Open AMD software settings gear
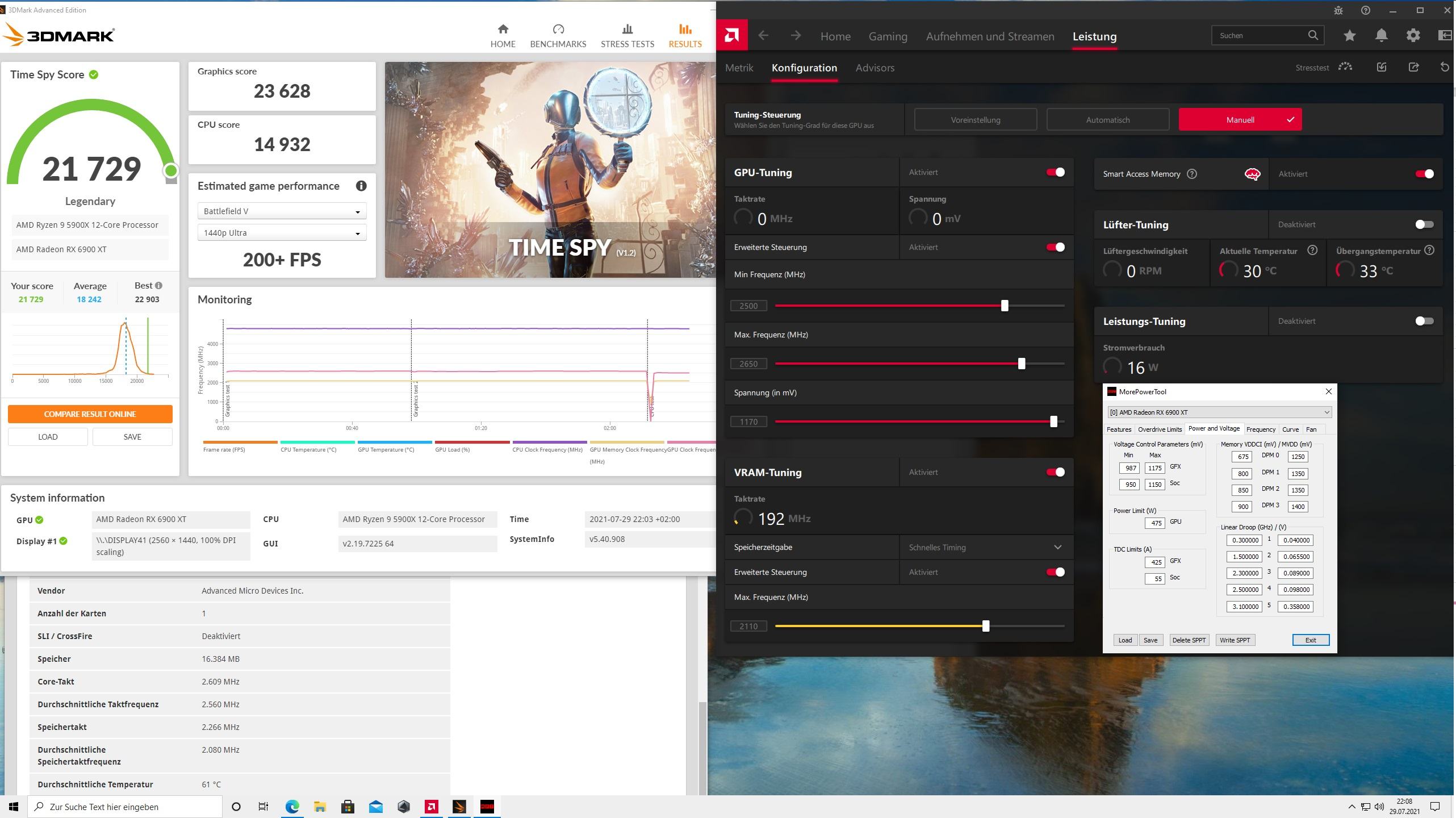 coord(1413,36)
